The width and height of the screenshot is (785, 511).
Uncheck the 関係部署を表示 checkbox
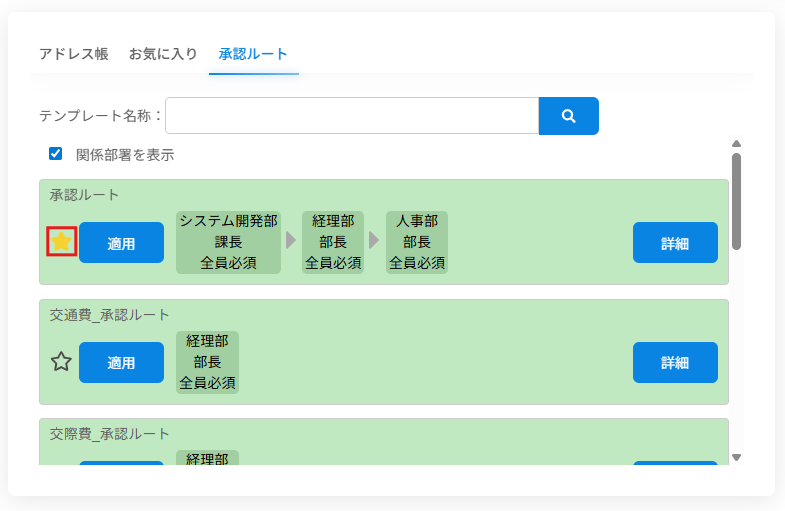click(56, 154)
